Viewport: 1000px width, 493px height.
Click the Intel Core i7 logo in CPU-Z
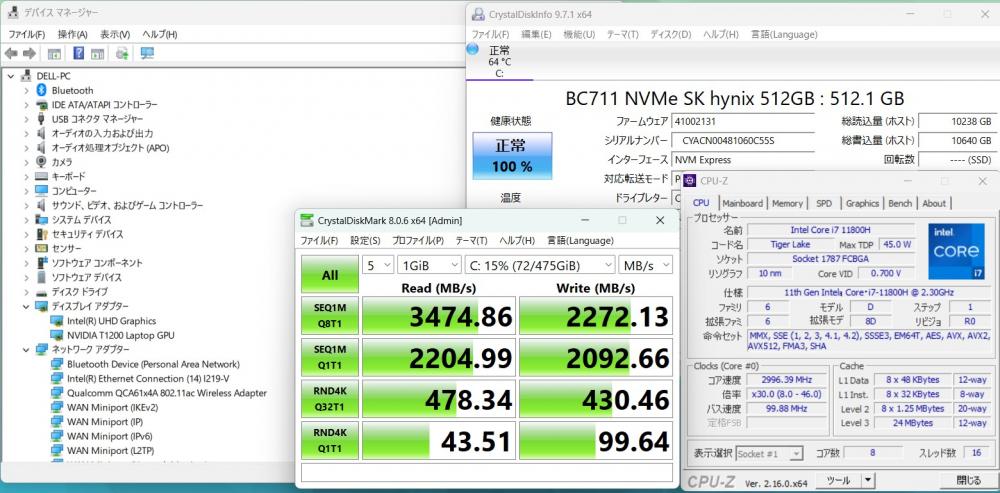(x=956, y=250)
